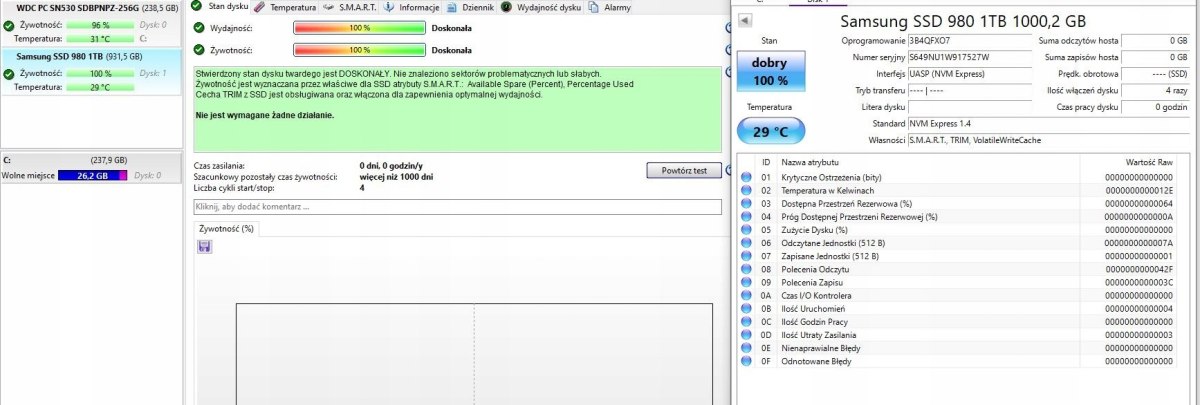The width and height of the screenshot is (1200, 405).
Task: Select the Samsung SSD 980 1TB disk entry
Action: (90, 72)
